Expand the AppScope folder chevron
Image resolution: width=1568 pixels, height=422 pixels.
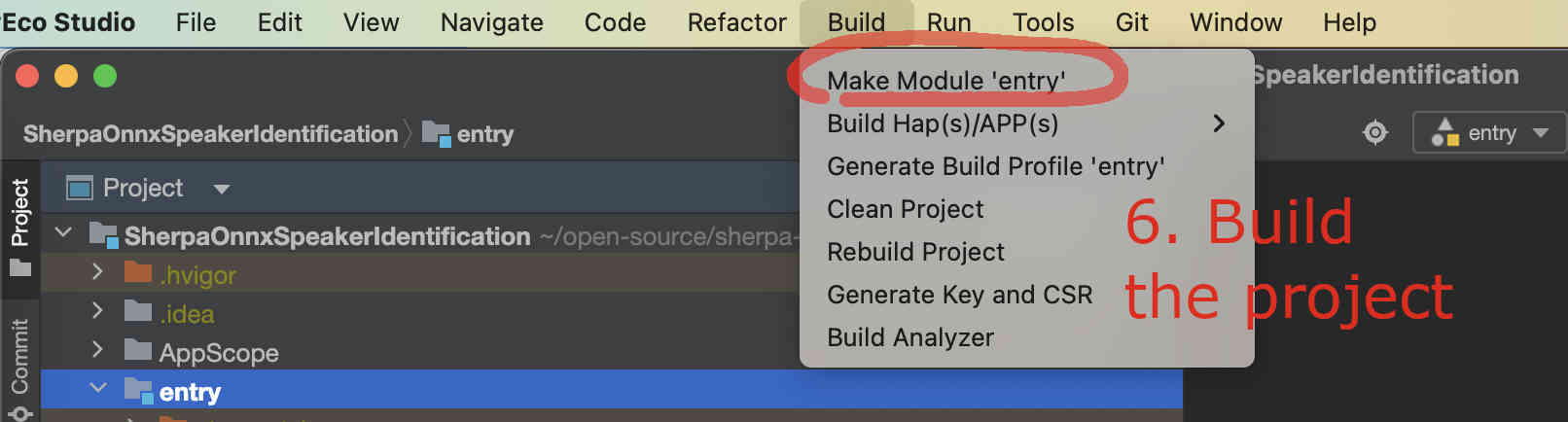[97, 348]
